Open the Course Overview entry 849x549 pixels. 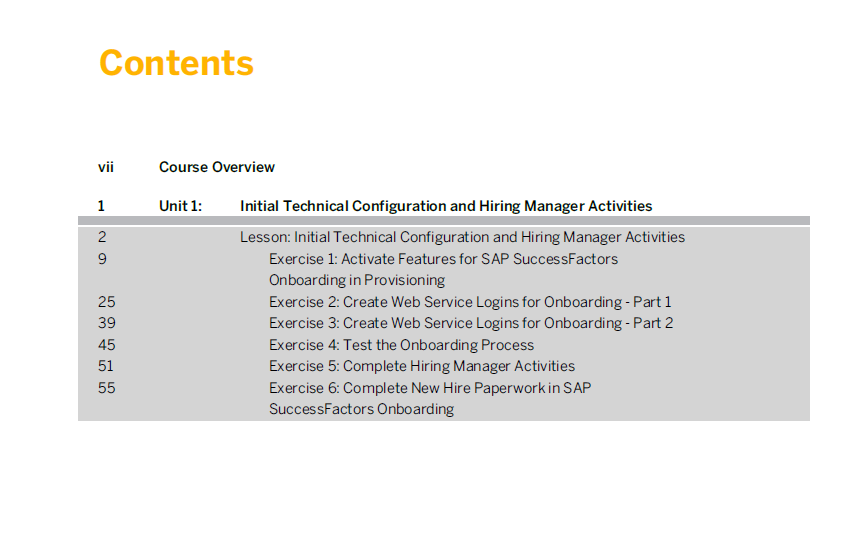tap(217, 167)
